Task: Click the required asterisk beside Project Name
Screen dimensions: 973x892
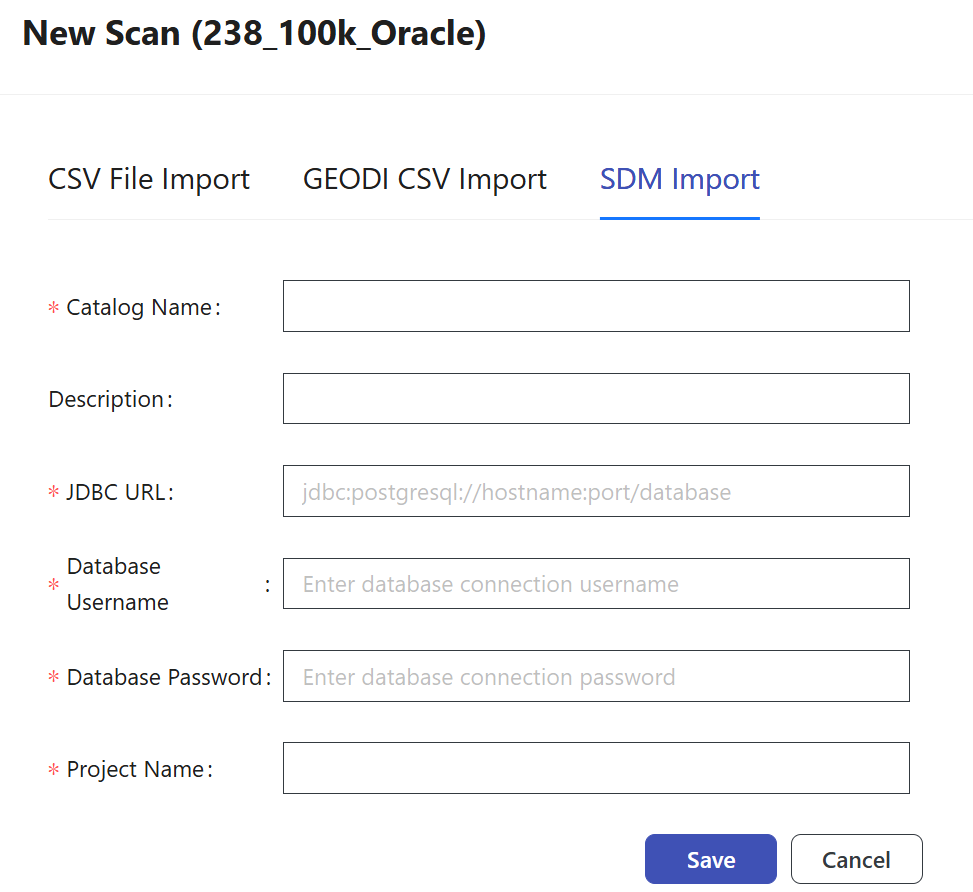Action: tap(54, 771)
